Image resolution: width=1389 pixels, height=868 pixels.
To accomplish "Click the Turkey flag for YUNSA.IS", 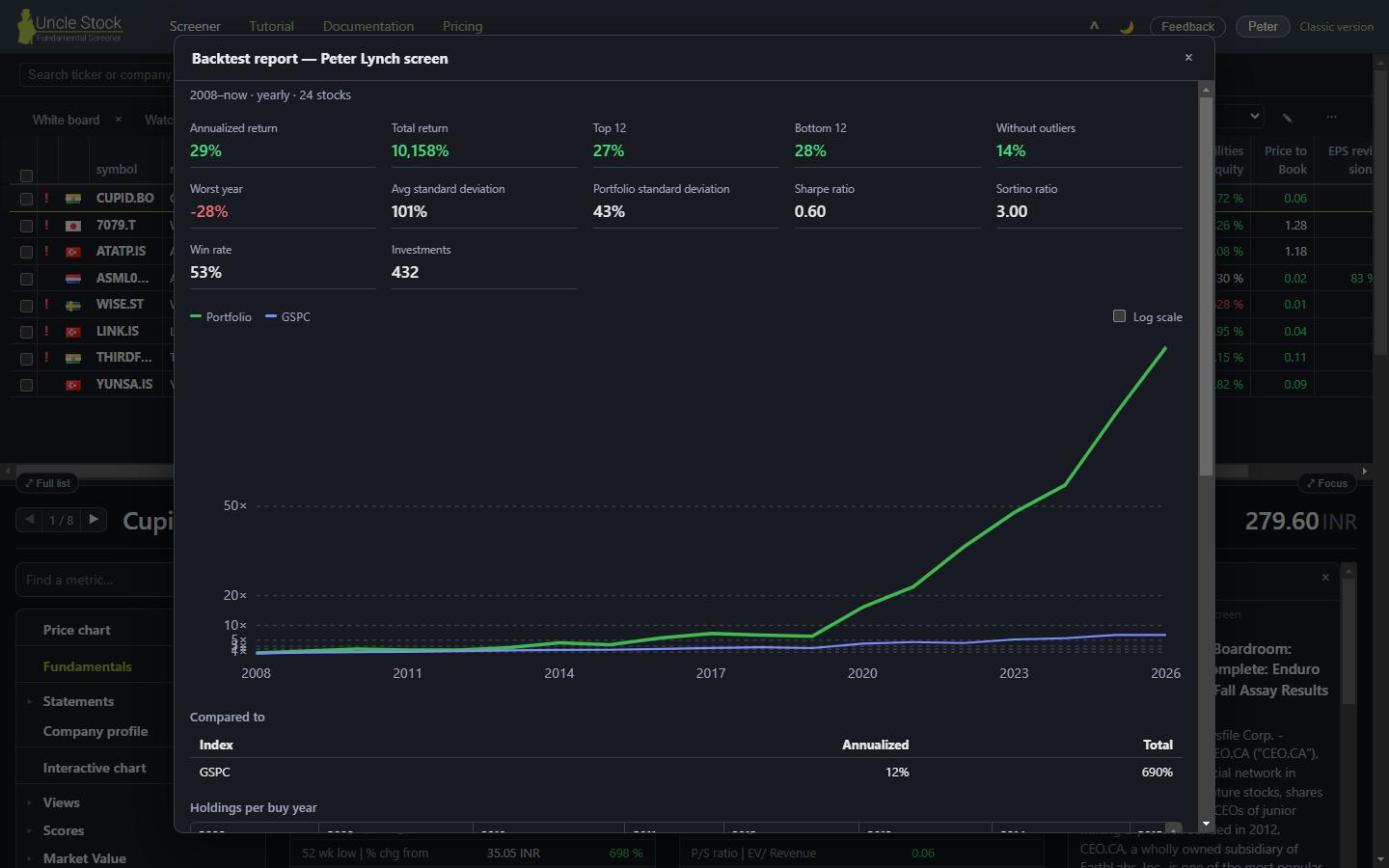I will pyautogui.click(x=73, y=384).
